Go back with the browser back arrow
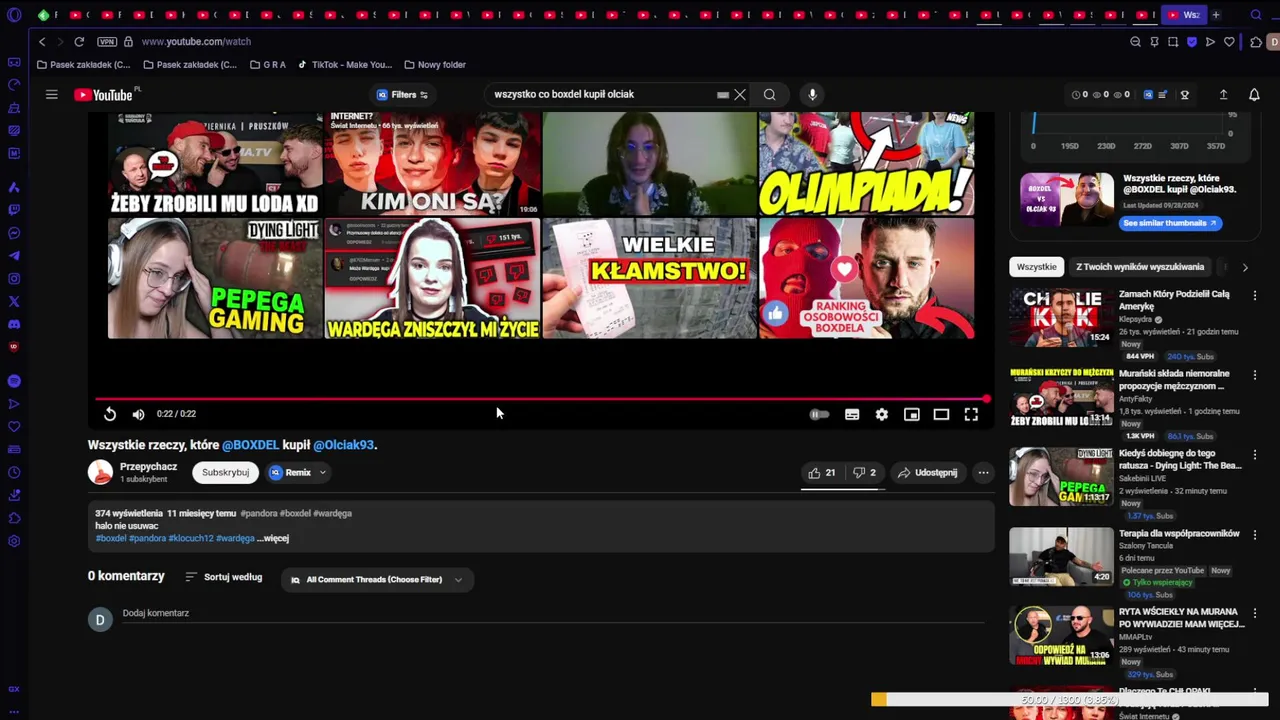This screenshot has width=1280, height=720. click(x=41, y=42)
